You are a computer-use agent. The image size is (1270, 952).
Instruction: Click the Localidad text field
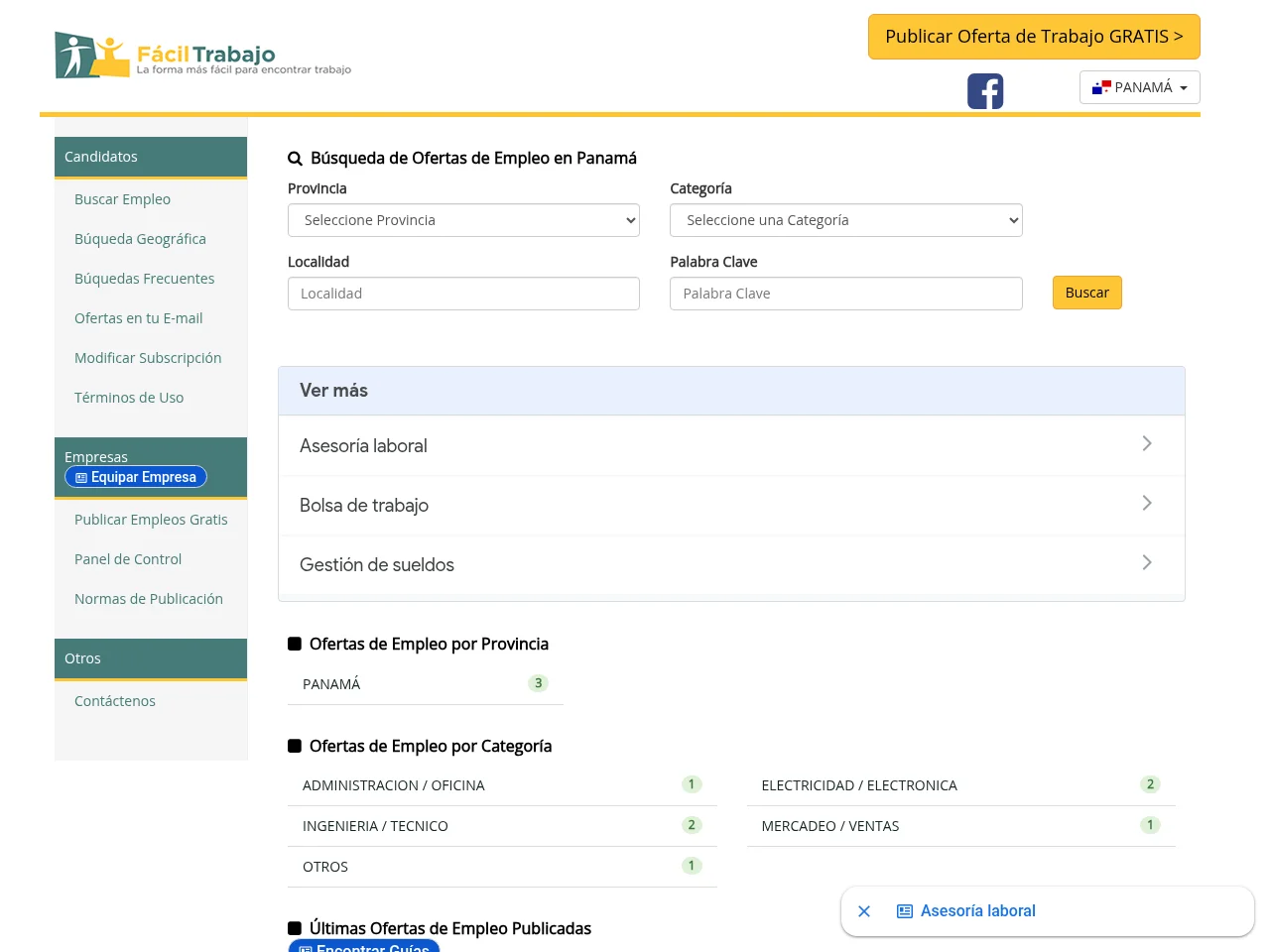pyautogui.click(x=463, y=294)
